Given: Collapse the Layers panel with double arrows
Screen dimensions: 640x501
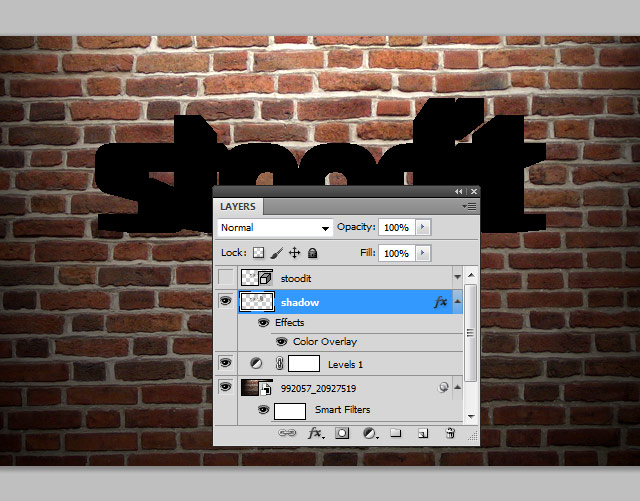Looking at the screenshot, I should click(459, 191).
